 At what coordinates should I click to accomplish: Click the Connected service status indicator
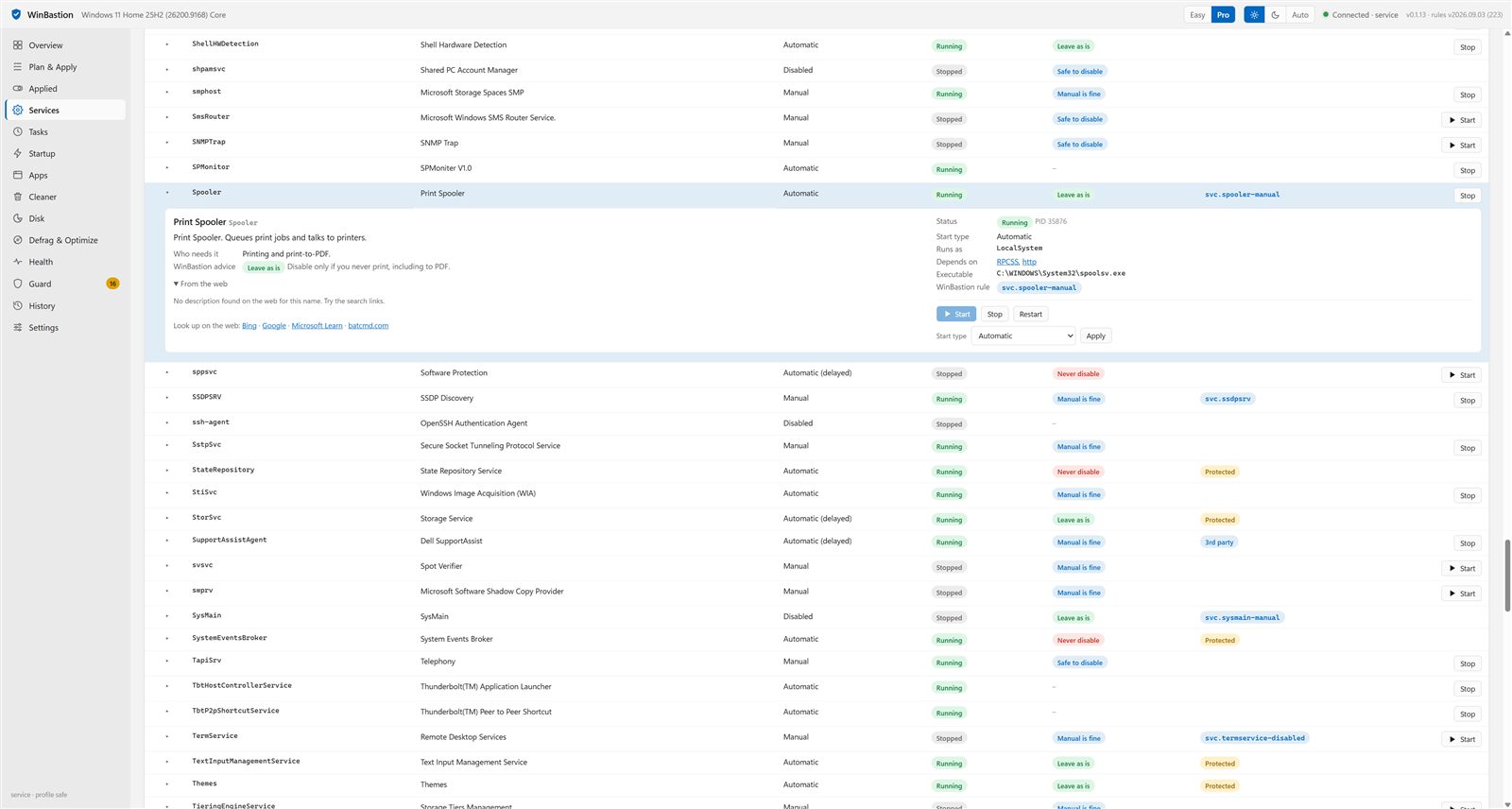(x=1360, y=15)
